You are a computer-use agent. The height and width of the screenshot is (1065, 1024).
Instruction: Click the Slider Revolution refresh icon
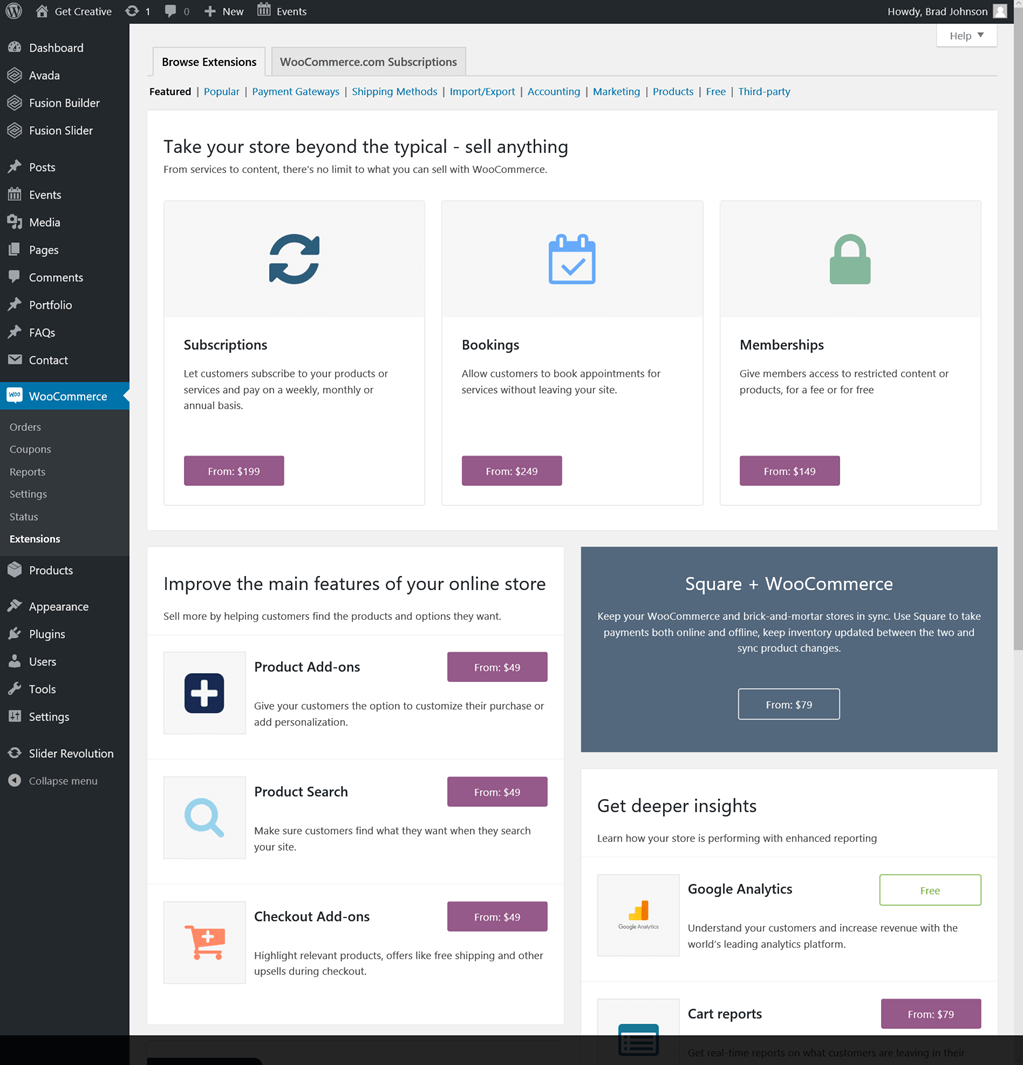pos(14,753)
